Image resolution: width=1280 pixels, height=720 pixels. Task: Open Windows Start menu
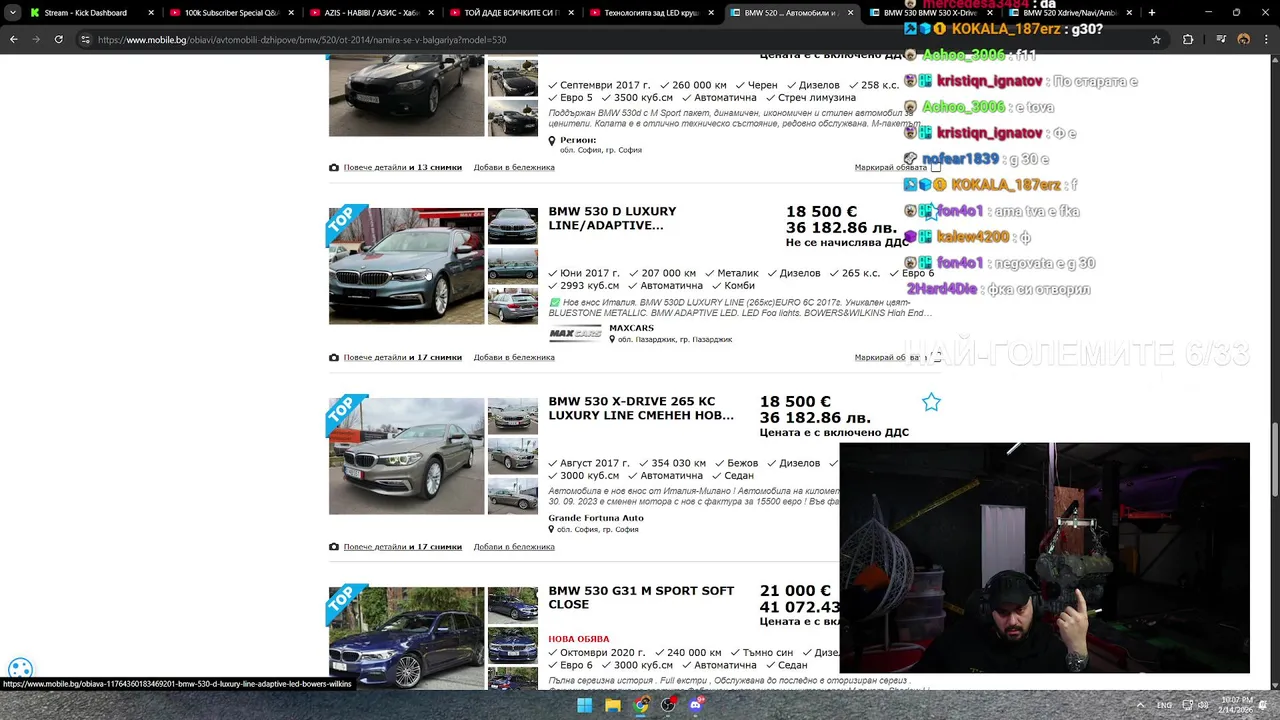click(x=584, y=705)
